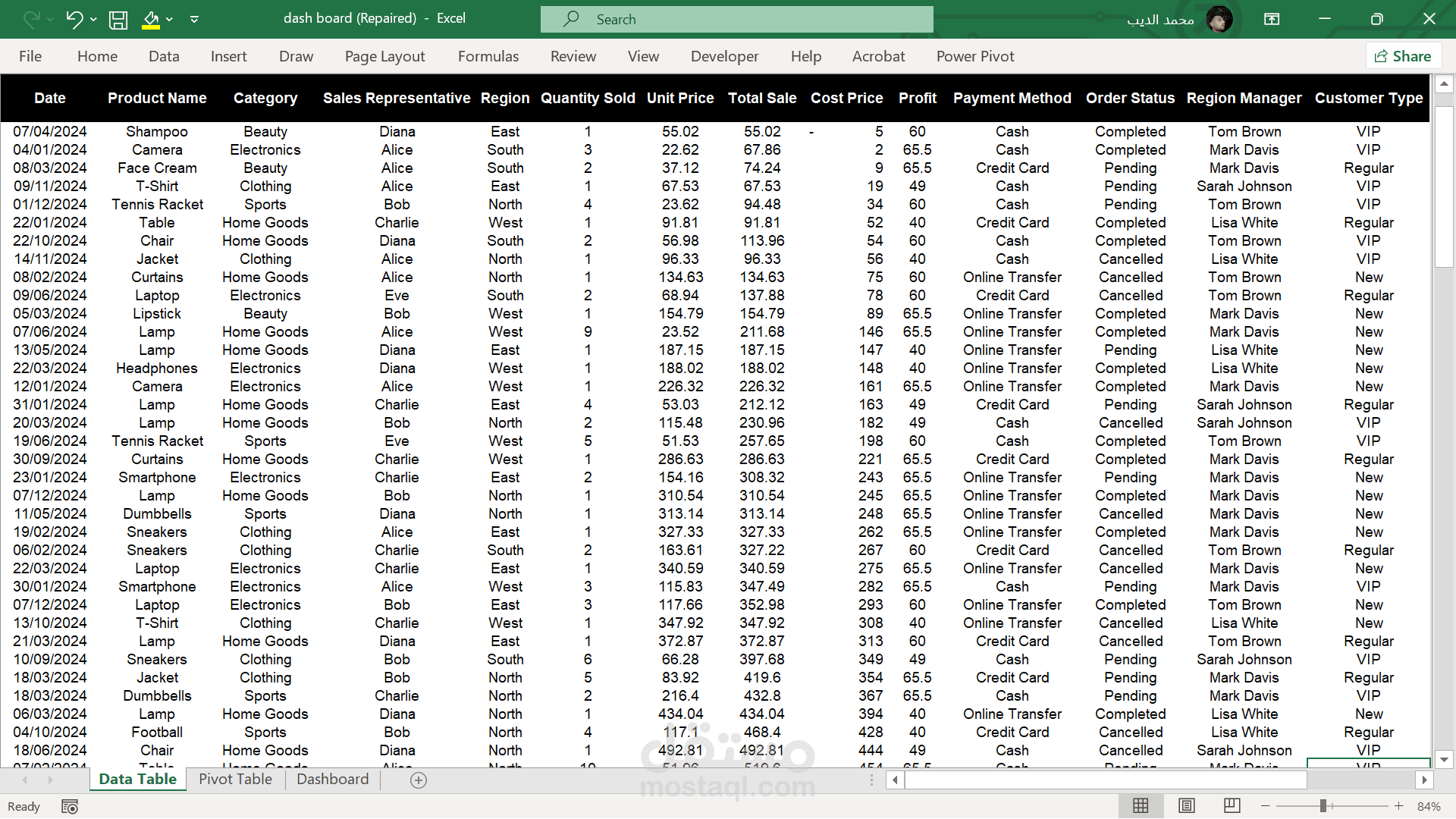This screenshot has width=1456, height=819.
Task: Apply the yellow fill color bucket
Action: click(151, 19)
